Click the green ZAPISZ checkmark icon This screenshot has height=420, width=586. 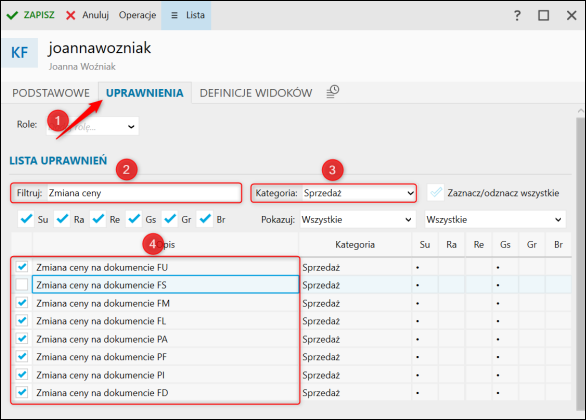tap(12, 15)
